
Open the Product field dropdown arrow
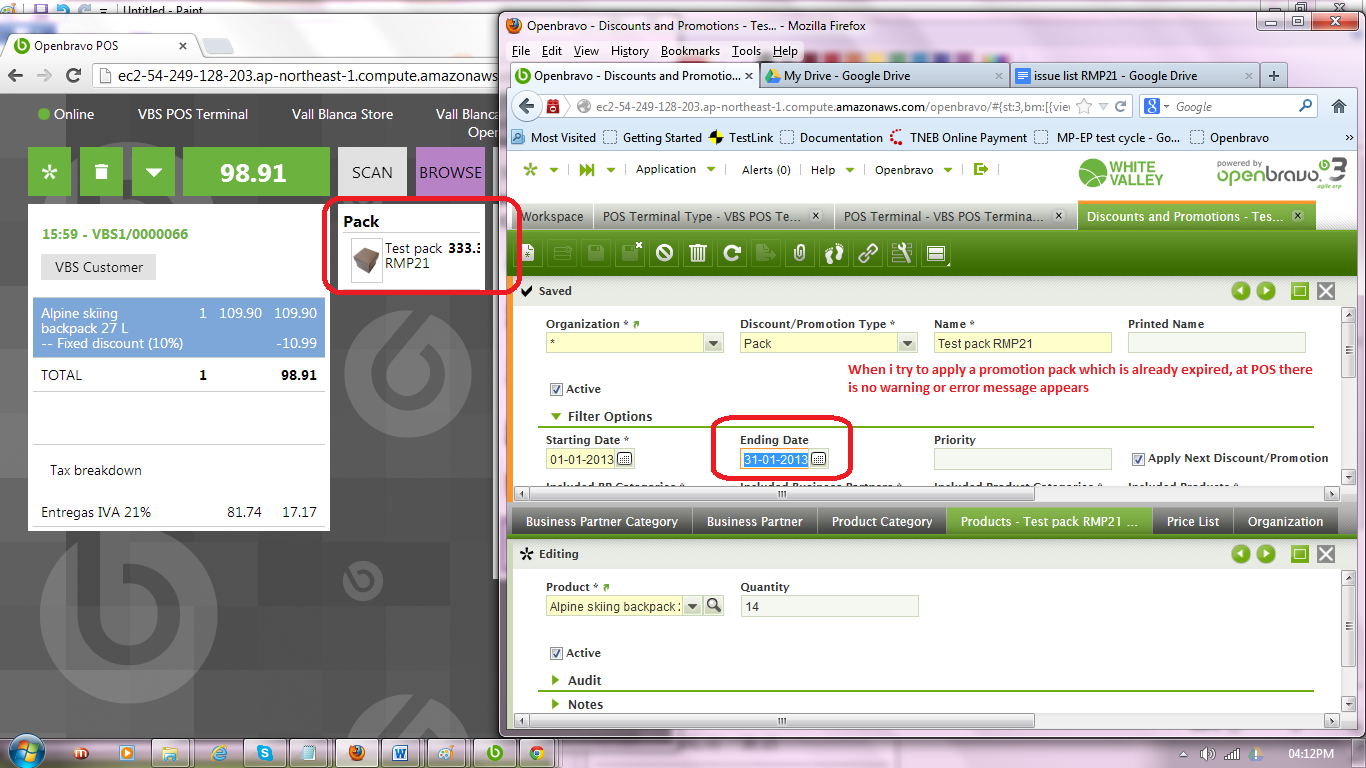693,606
